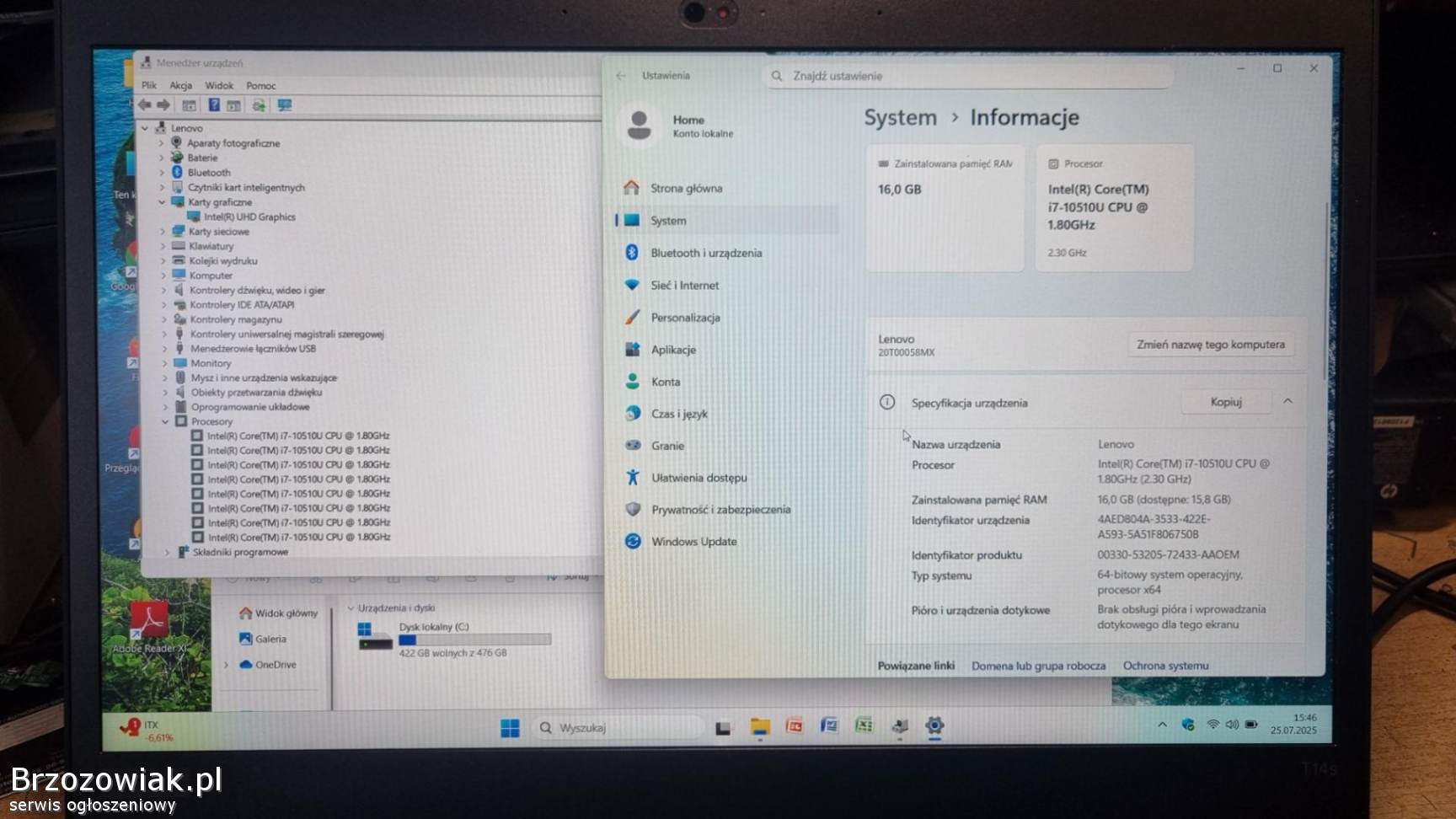The height and width of the screenshot is (819, 1456).
Task: Click the scan hardware monitor toolbar icon
Action: click(x=285, y=105)
